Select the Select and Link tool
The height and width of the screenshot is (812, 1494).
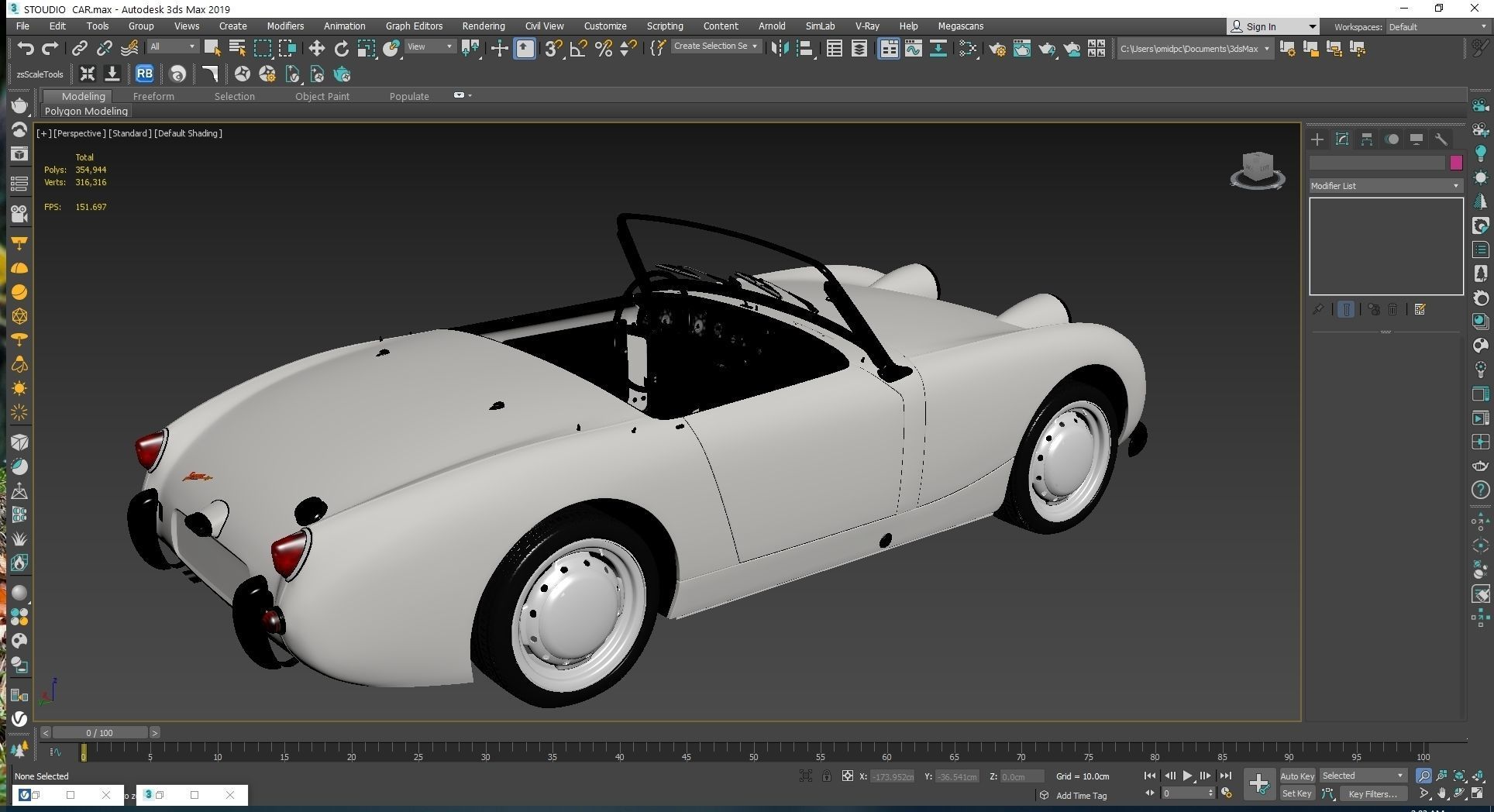pyautogui.click(x=79, y=49)
